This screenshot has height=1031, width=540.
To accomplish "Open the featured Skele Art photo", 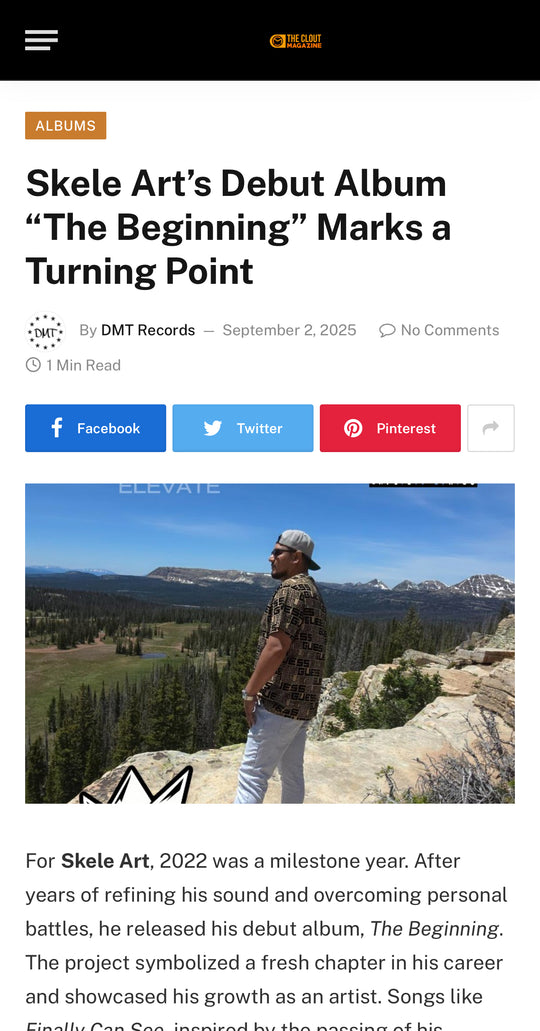I will pyautogui.click(x=270, y=643).
